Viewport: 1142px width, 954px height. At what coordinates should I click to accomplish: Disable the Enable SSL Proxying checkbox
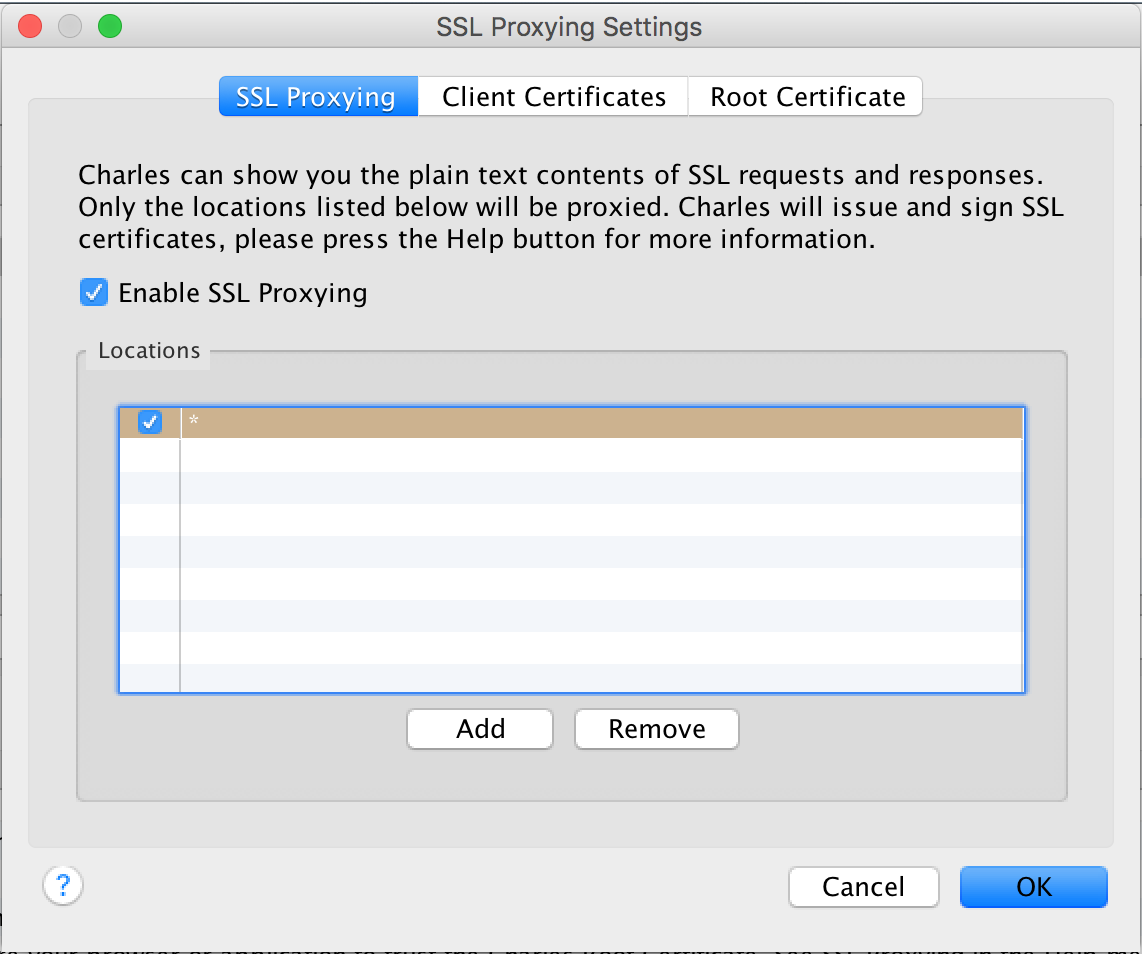pyautogui.click(x=95, y=292)
